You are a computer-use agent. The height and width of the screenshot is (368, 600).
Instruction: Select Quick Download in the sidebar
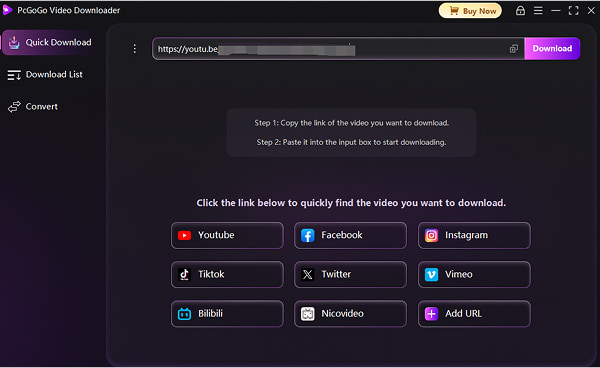(x=49, y=42)
